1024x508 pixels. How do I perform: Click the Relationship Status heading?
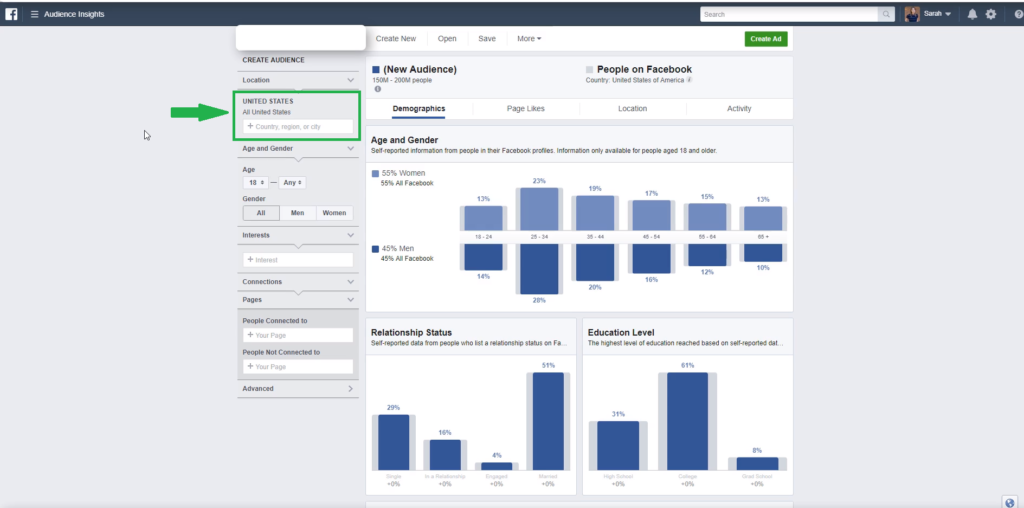(411, 332)
